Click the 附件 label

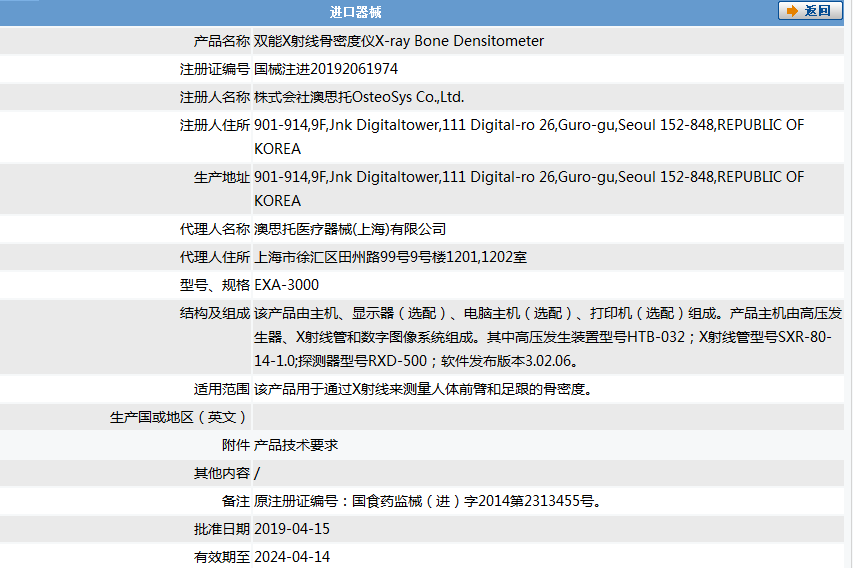click(236, 445)
